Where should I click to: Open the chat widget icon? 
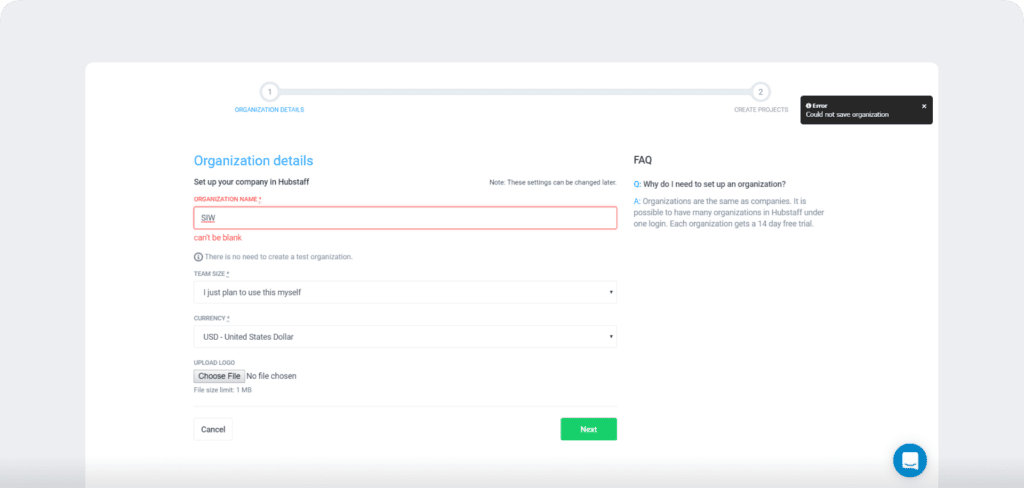click(x=909, y=460)
